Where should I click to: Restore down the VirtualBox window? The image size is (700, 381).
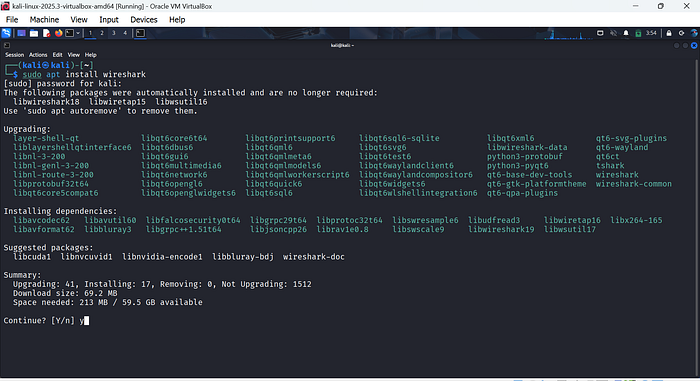pyautogui.click(x=661, y=6)
